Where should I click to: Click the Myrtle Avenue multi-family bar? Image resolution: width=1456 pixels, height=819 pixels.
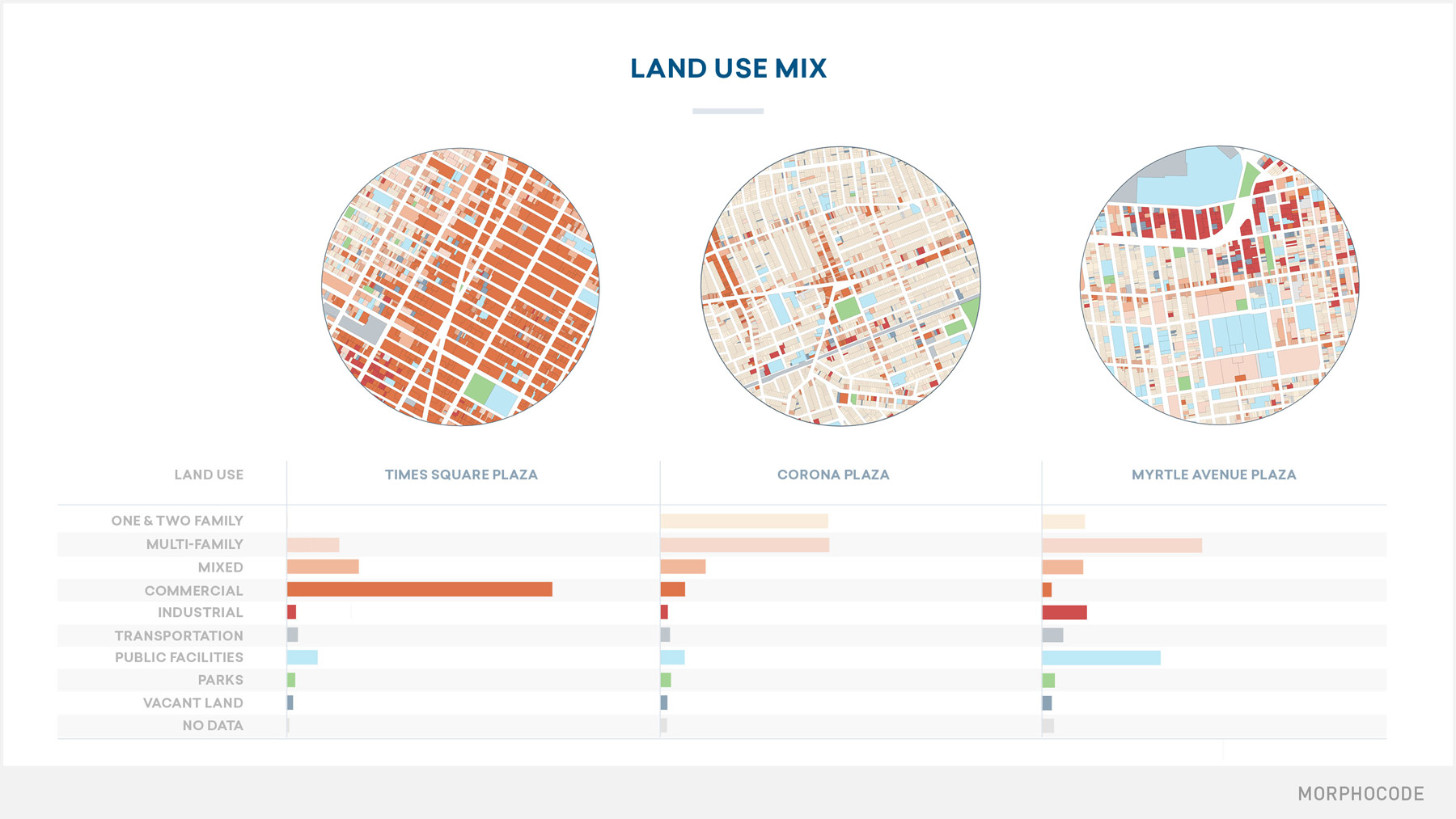point(1122,545)
